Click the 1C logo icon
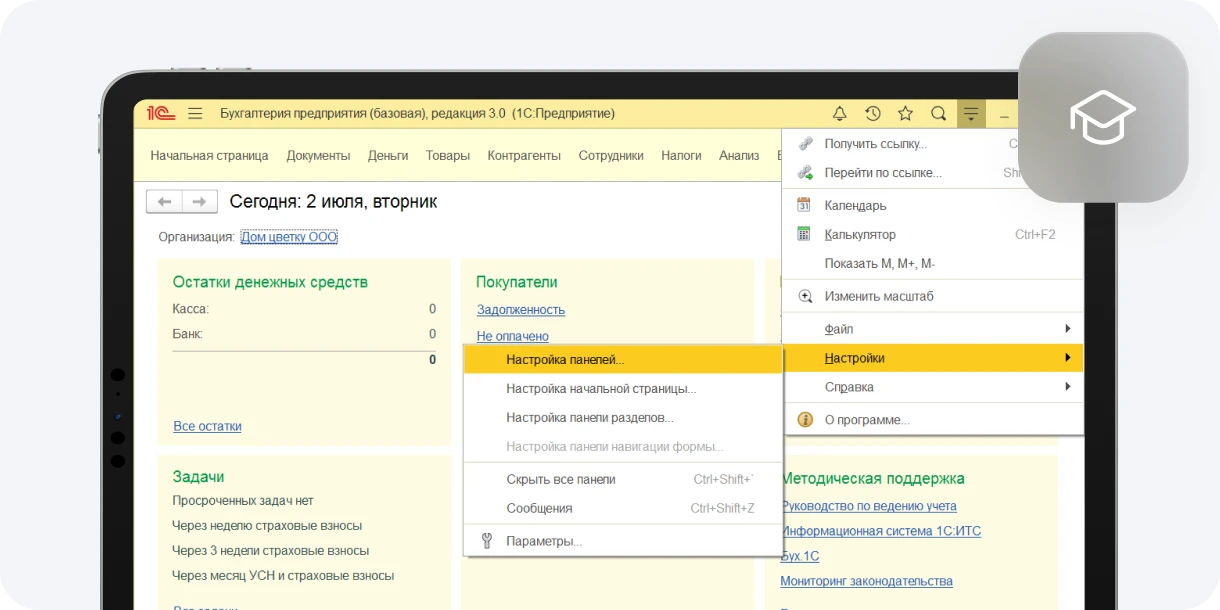 pos(161,114)
